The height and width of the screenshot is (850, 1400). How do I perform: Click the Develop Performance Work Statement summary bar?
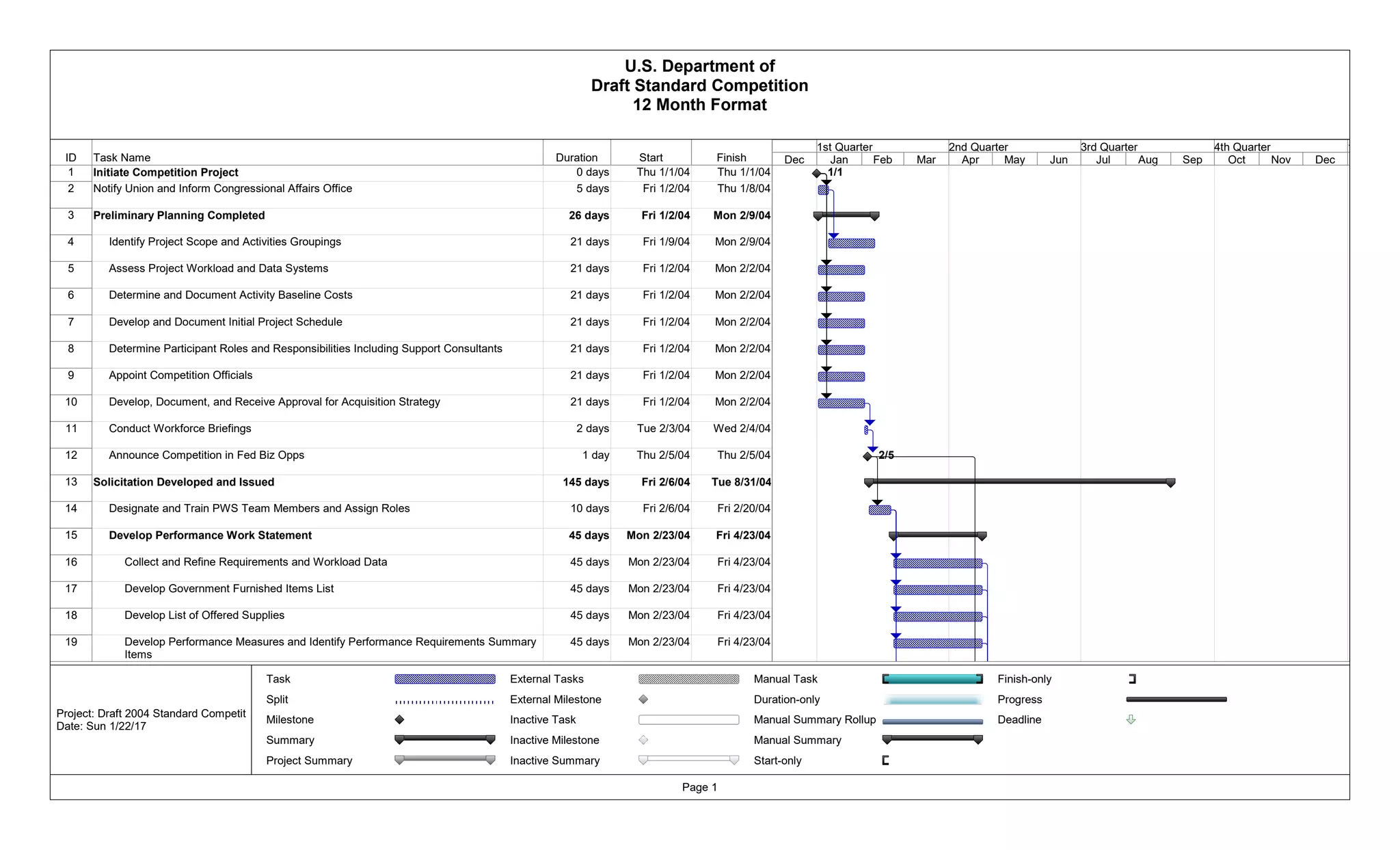click(x=937, y=535)
